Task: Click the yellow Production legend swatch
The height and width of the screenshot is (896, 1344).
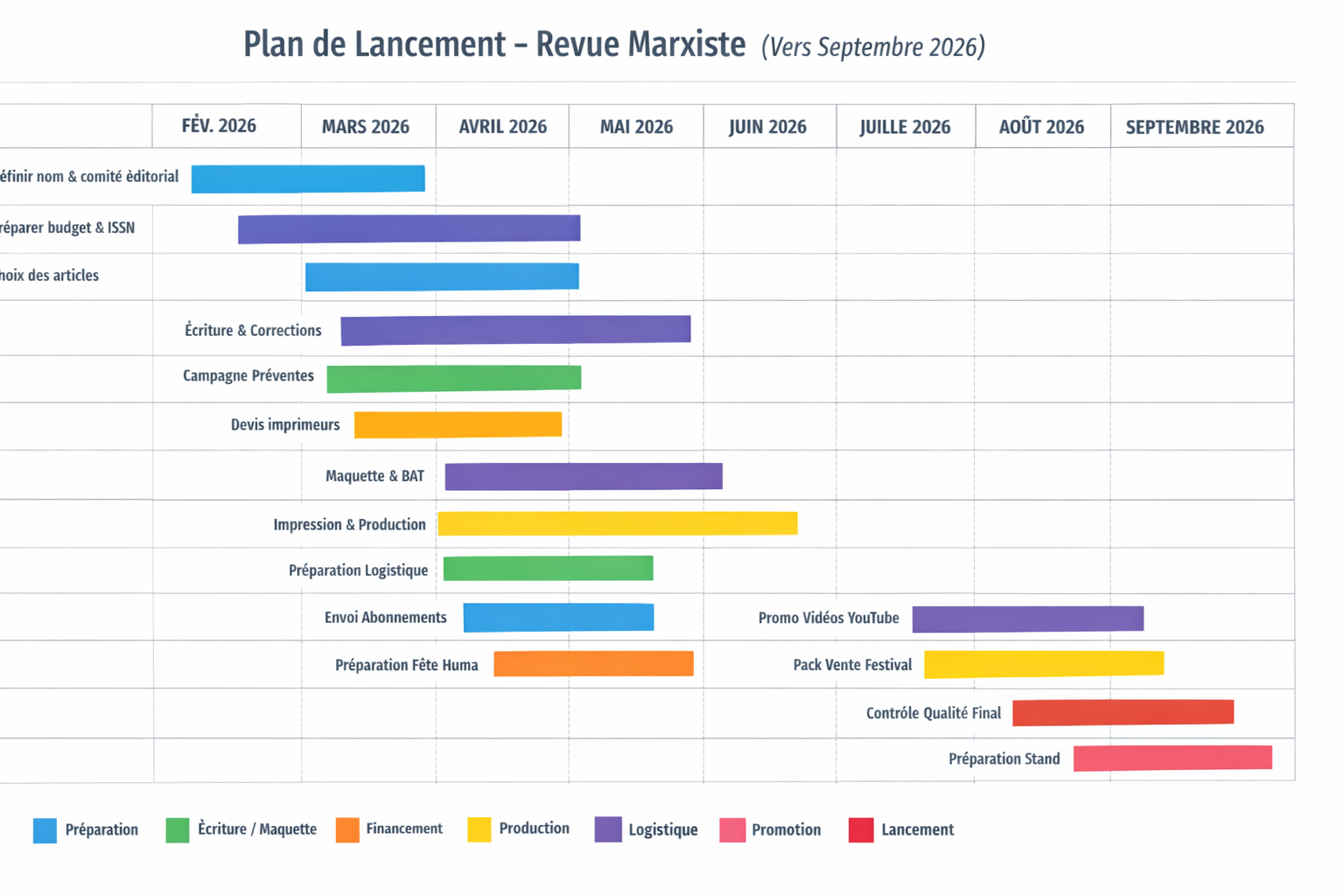Action: (479, 829)
